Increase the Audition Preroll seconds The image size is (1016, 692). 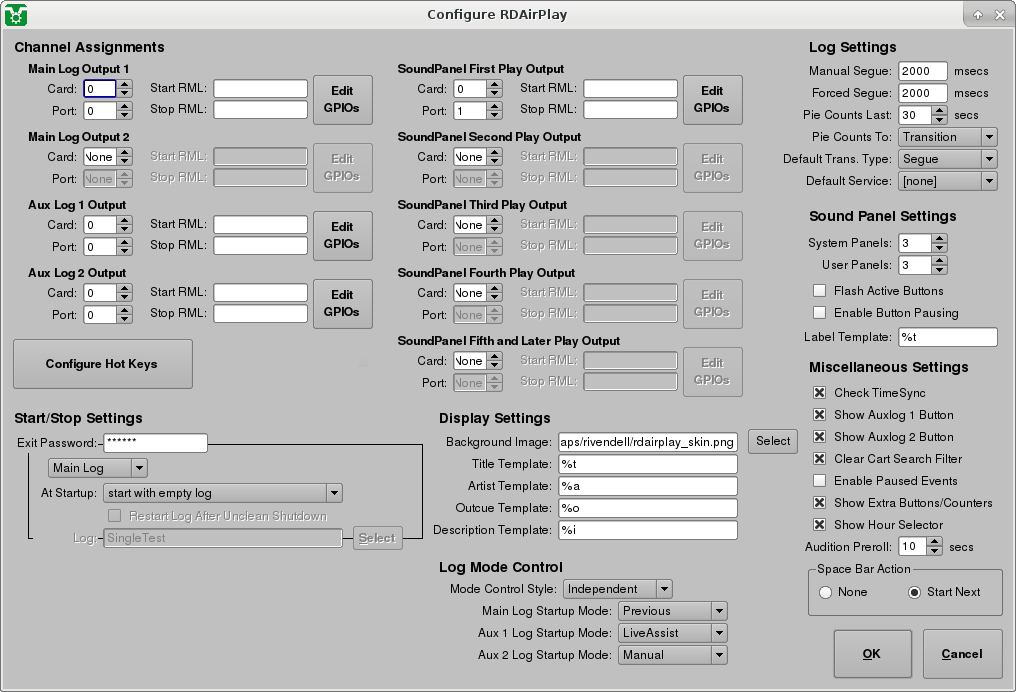click(935, 542)
